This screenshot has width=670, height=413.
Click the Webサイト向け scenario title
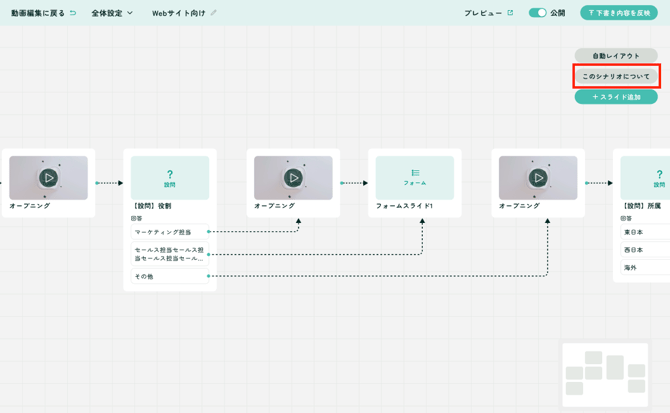coord(178,13)
